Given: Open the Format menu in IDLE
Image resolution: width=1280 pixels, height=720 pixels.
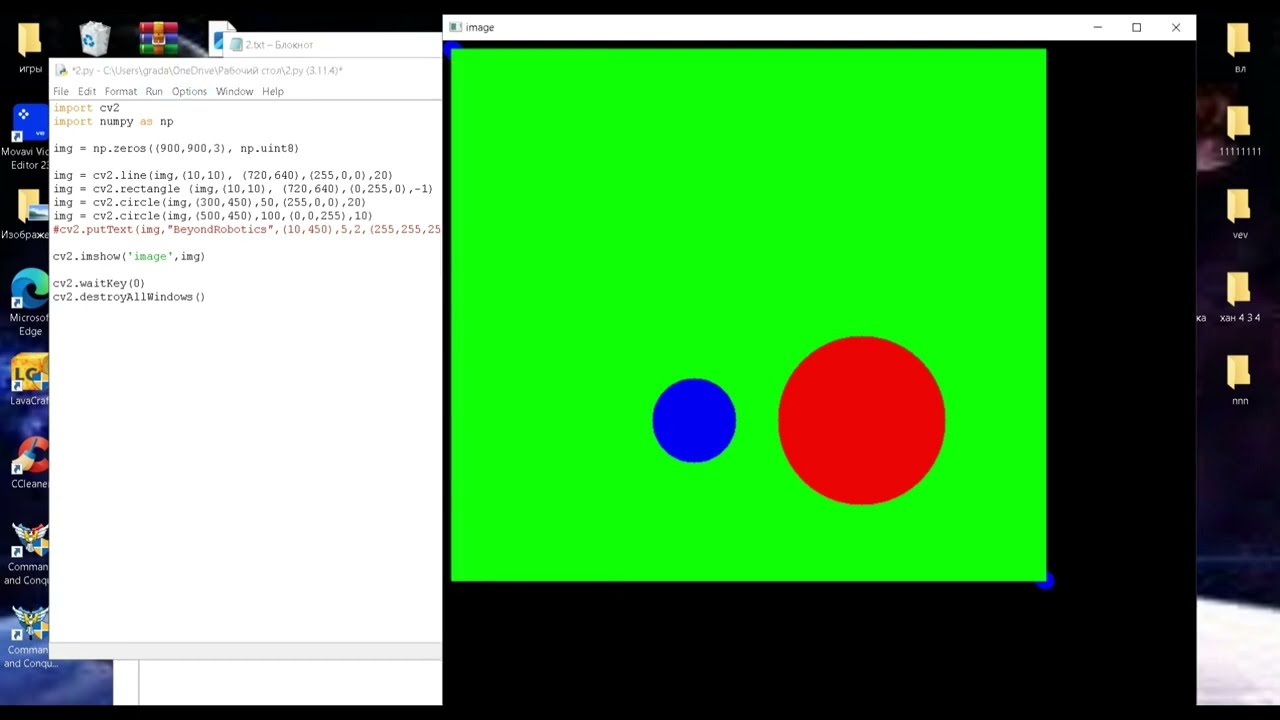Looking at the screenshot, I should (x=121, y=91).
